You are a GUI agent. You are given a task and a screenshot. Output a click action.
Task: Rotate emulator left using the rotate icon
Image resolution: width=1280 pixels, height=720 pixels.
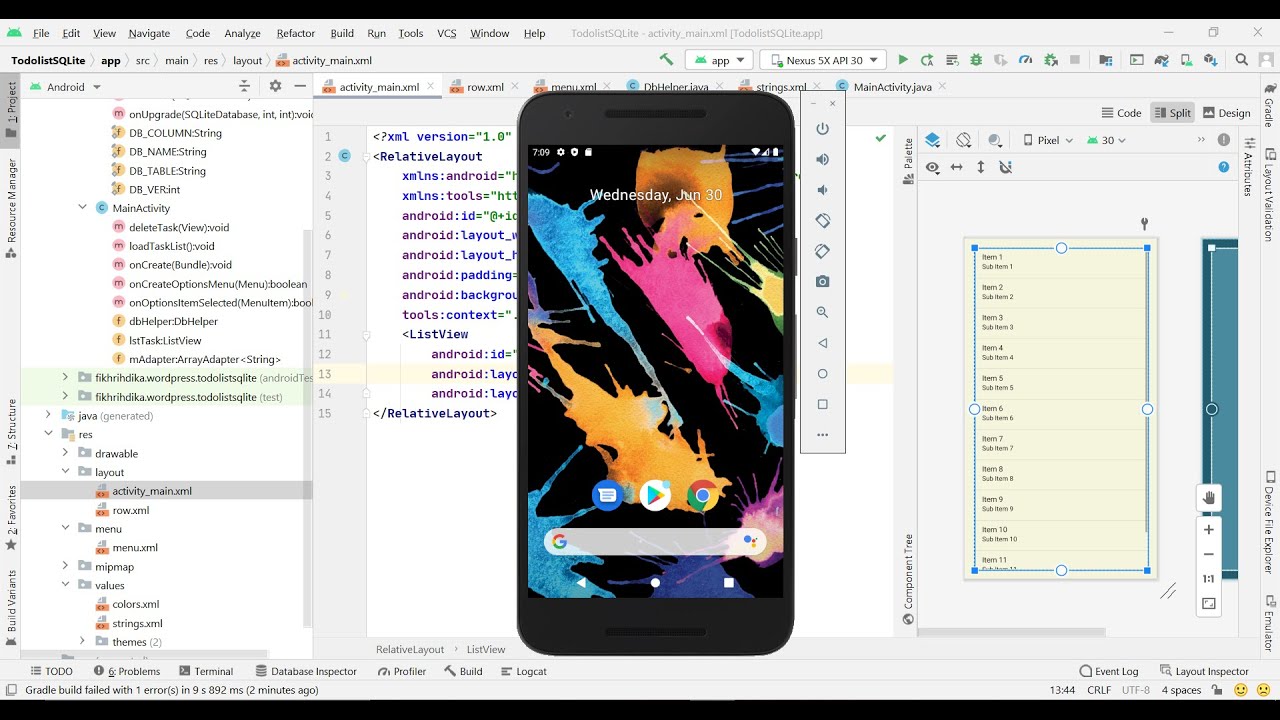pyautogui.click(x=823, y=220)
